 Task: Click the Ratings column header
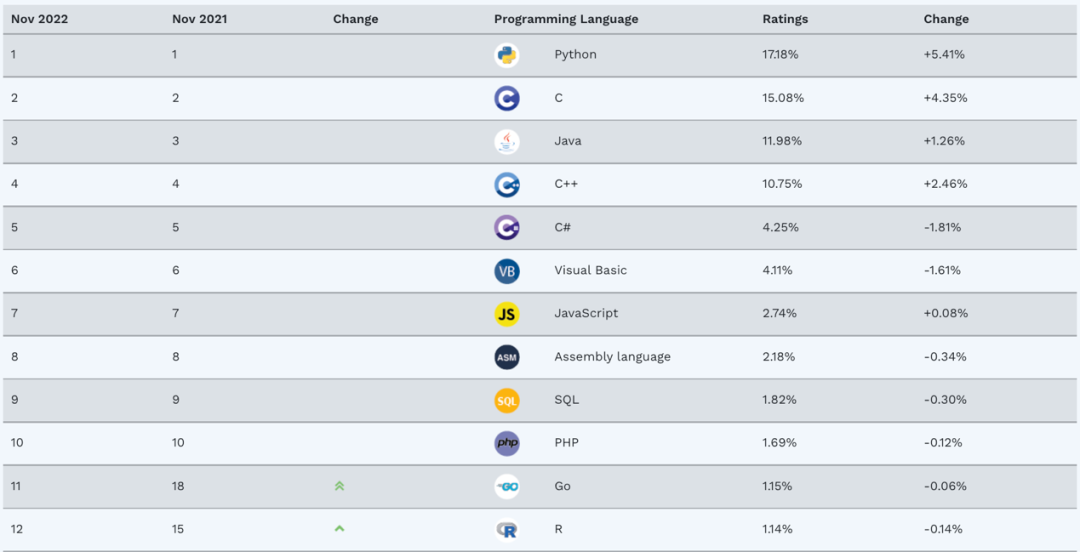click(x=785, y=19)
